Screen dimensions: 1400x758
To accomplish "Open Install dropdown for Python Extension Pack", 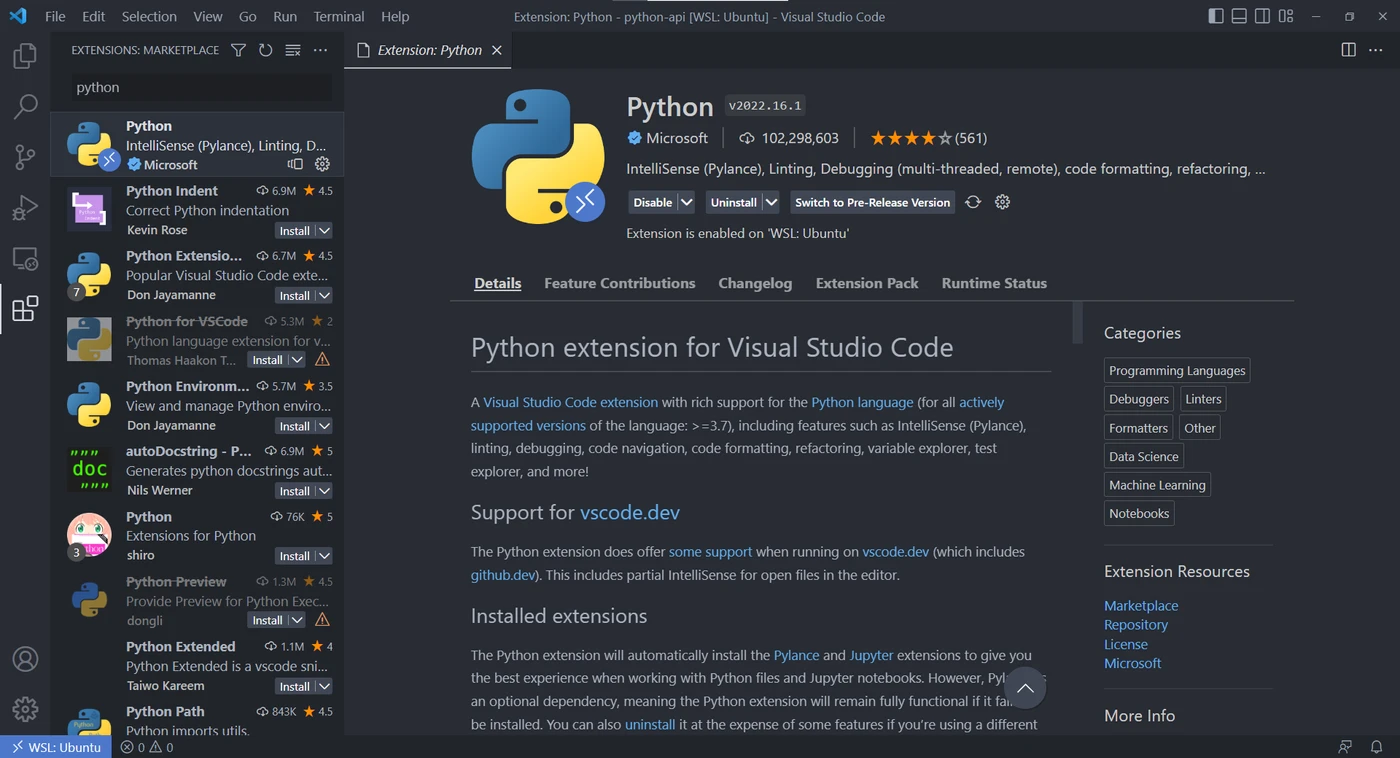I will coord(323,296).
